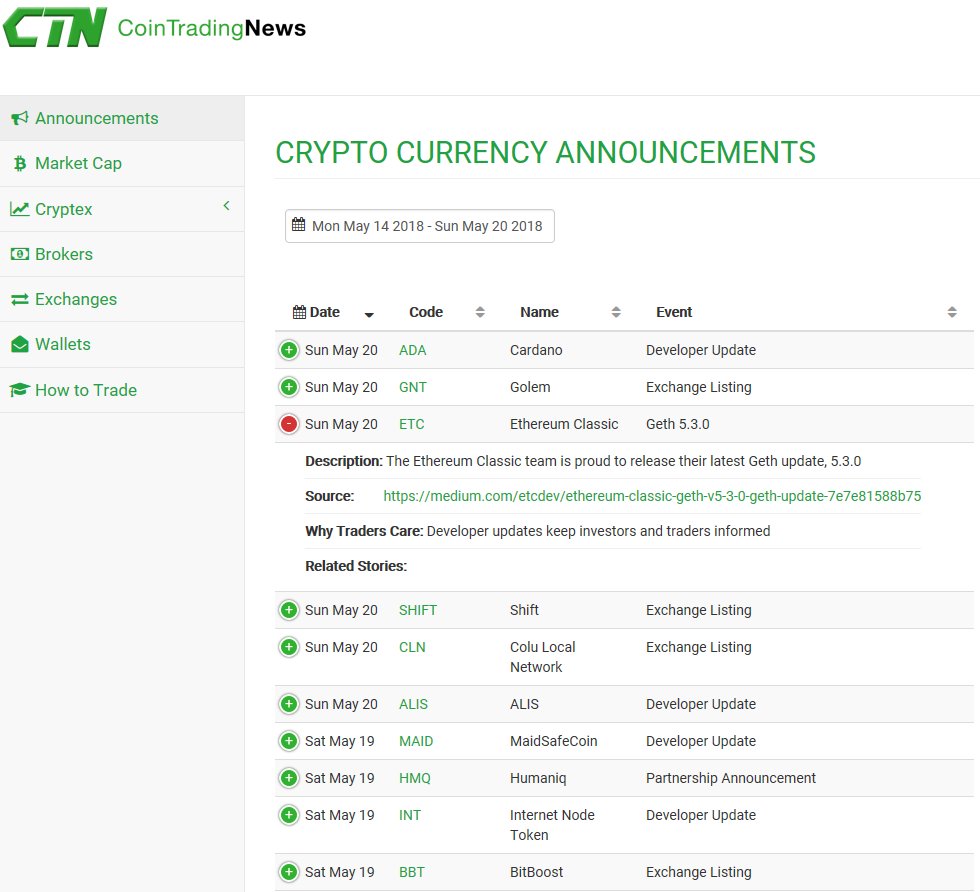Screen dimensions: 980x892
Task: Click the CTN logo image
Action: [55, 28]
